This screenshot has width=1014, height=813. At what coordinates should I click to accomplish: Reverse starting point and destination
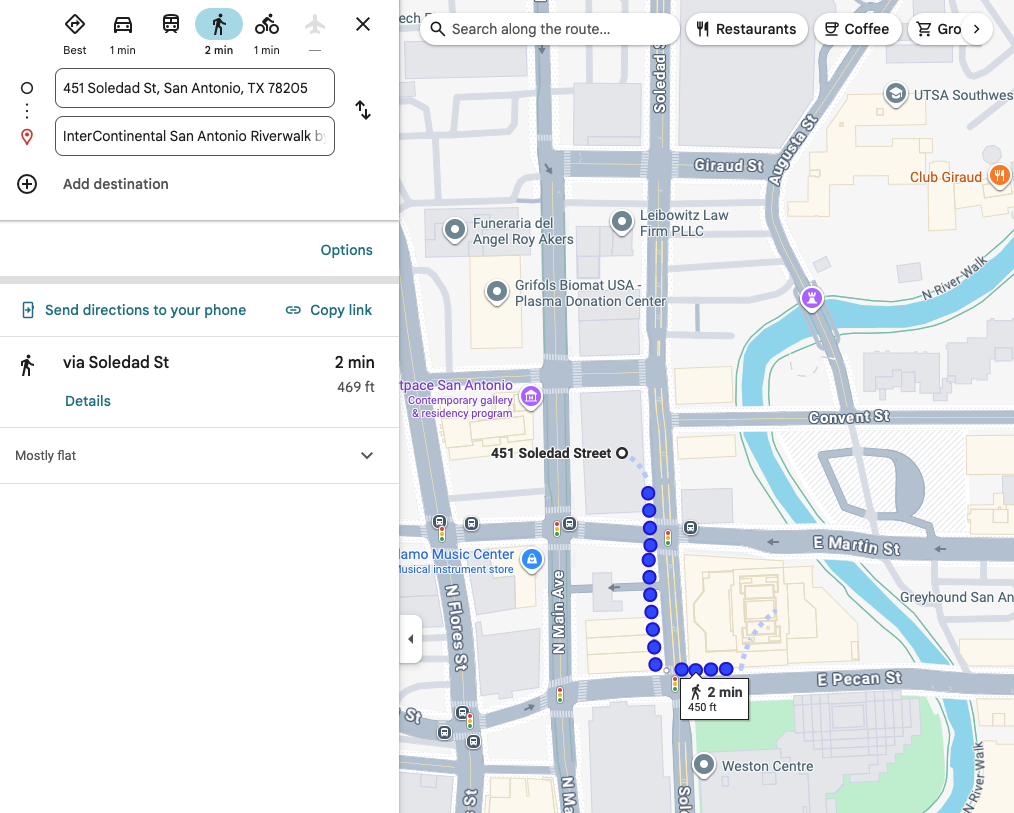[x=363, y=110]
